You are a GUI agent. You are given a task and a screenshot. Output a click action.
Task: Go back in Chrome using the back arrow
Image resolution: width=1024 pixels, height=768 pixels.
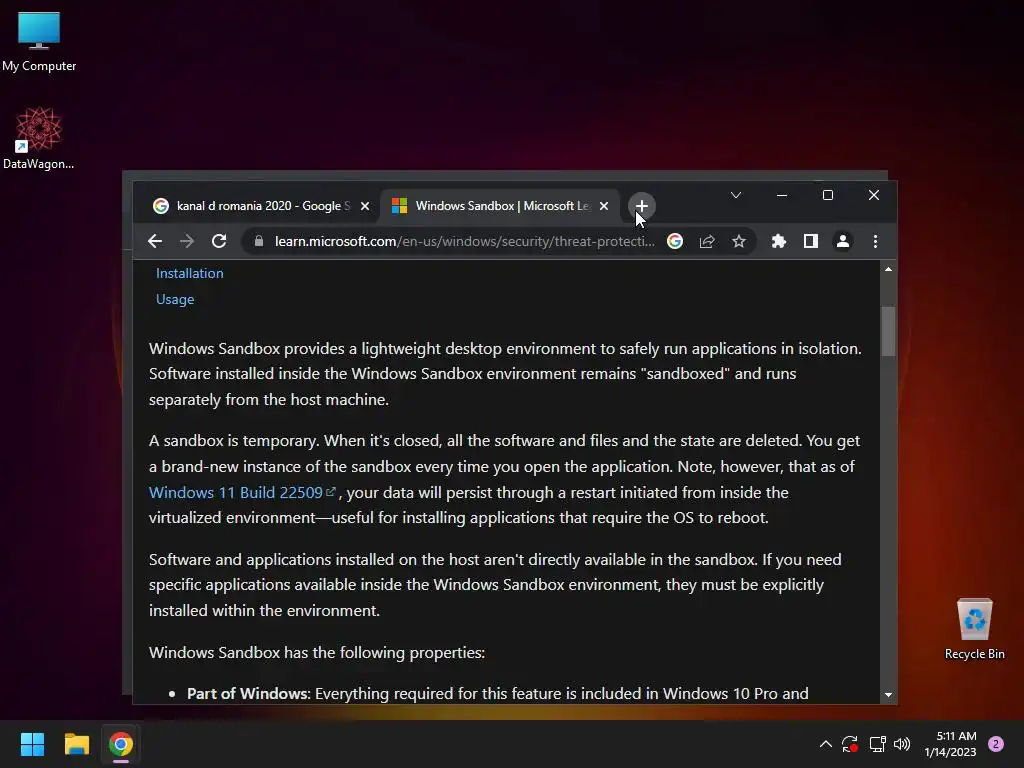[155, 242]
